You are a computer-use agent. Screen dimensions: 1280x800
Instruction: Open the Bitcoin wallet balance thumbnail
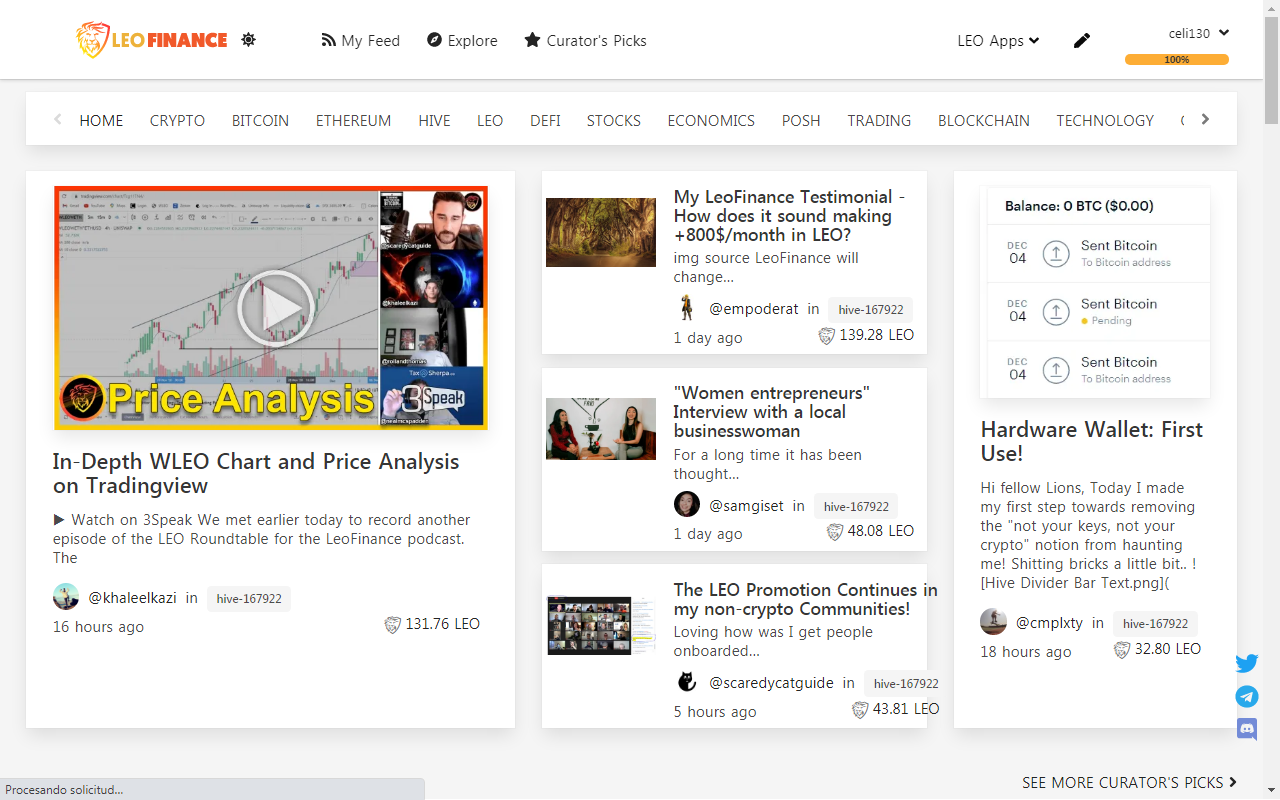click(x=1098, y=293)
